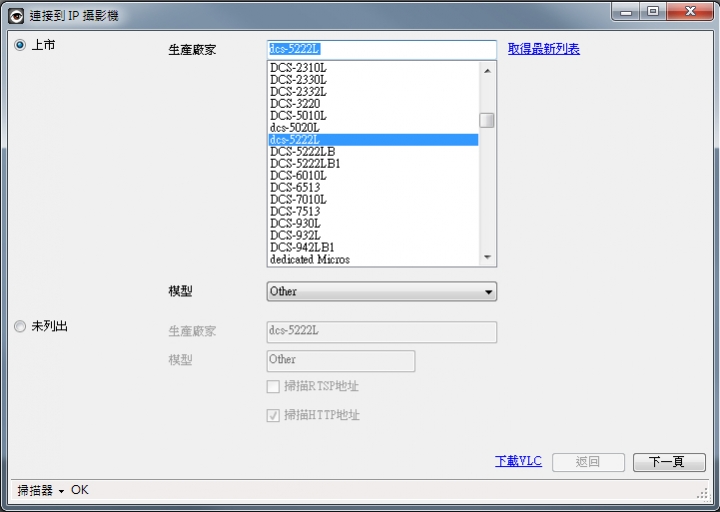720x512 pixels.
Task: Click the 下一頁 button
Action: pos(669,462)
